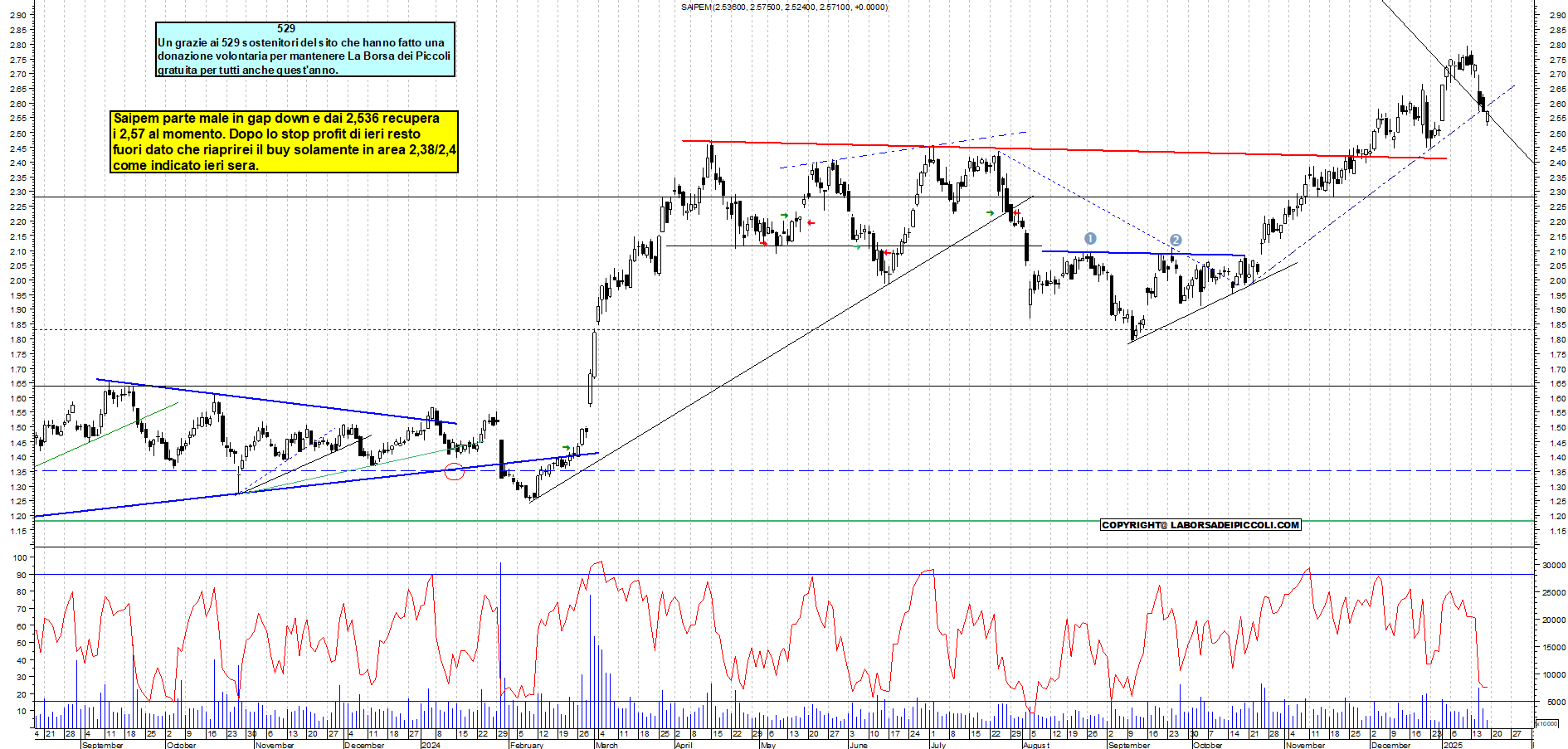Select the blue '529' donation thank-you note box

tap(305, 49)
